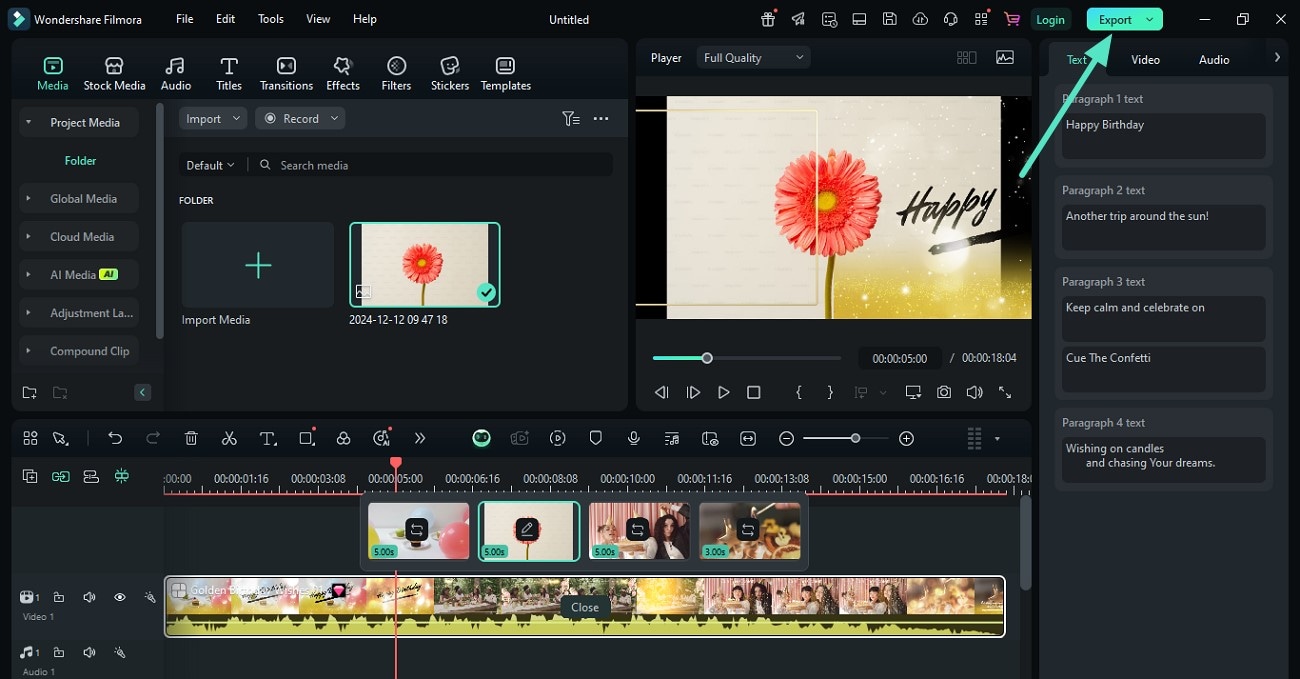The width and height of the screenshot is (1300, 679).
Task: Open the media panel more options
Action: pyautogui.click(x=601, y=118)
